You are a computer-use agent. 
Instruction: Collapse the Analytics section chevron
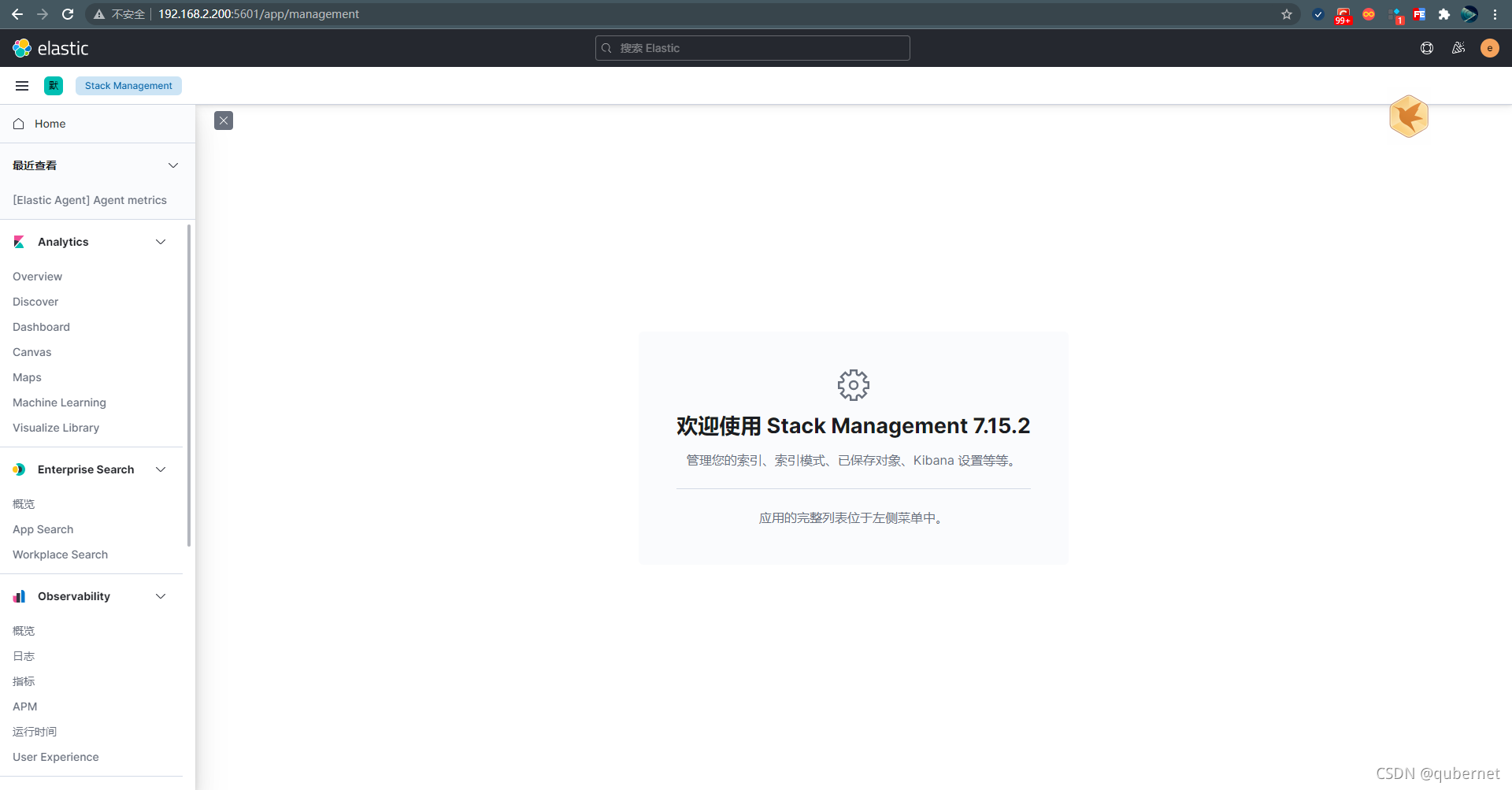click(x=161, y=242)
